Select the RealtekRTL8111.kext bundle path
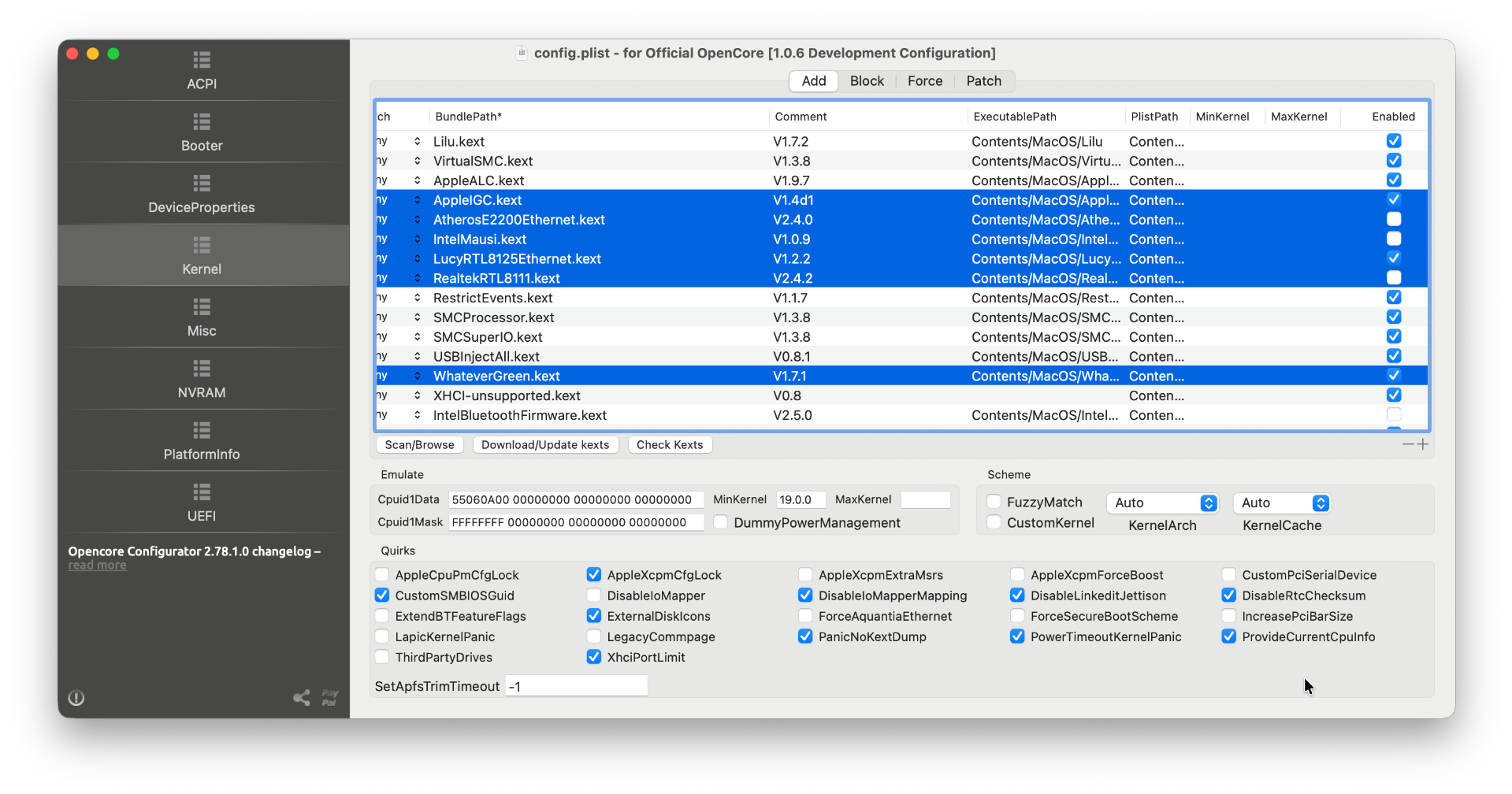 pyautogui.click(x=496, y=278)
